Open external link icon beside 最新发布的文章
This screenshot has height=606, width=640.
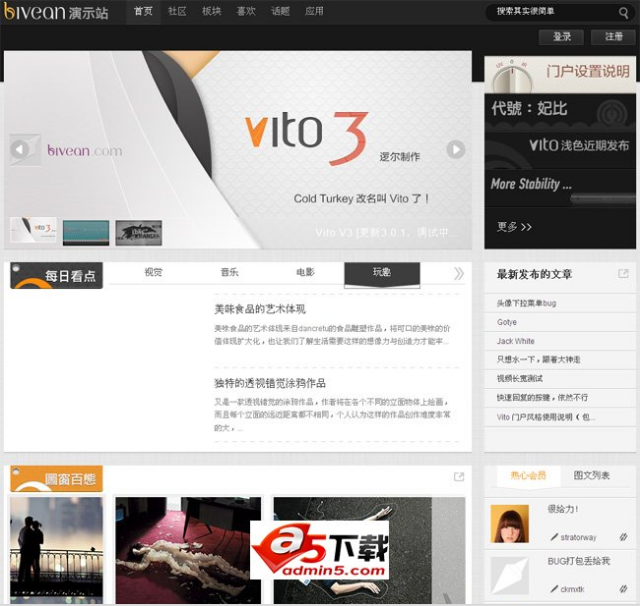point(623,273)
